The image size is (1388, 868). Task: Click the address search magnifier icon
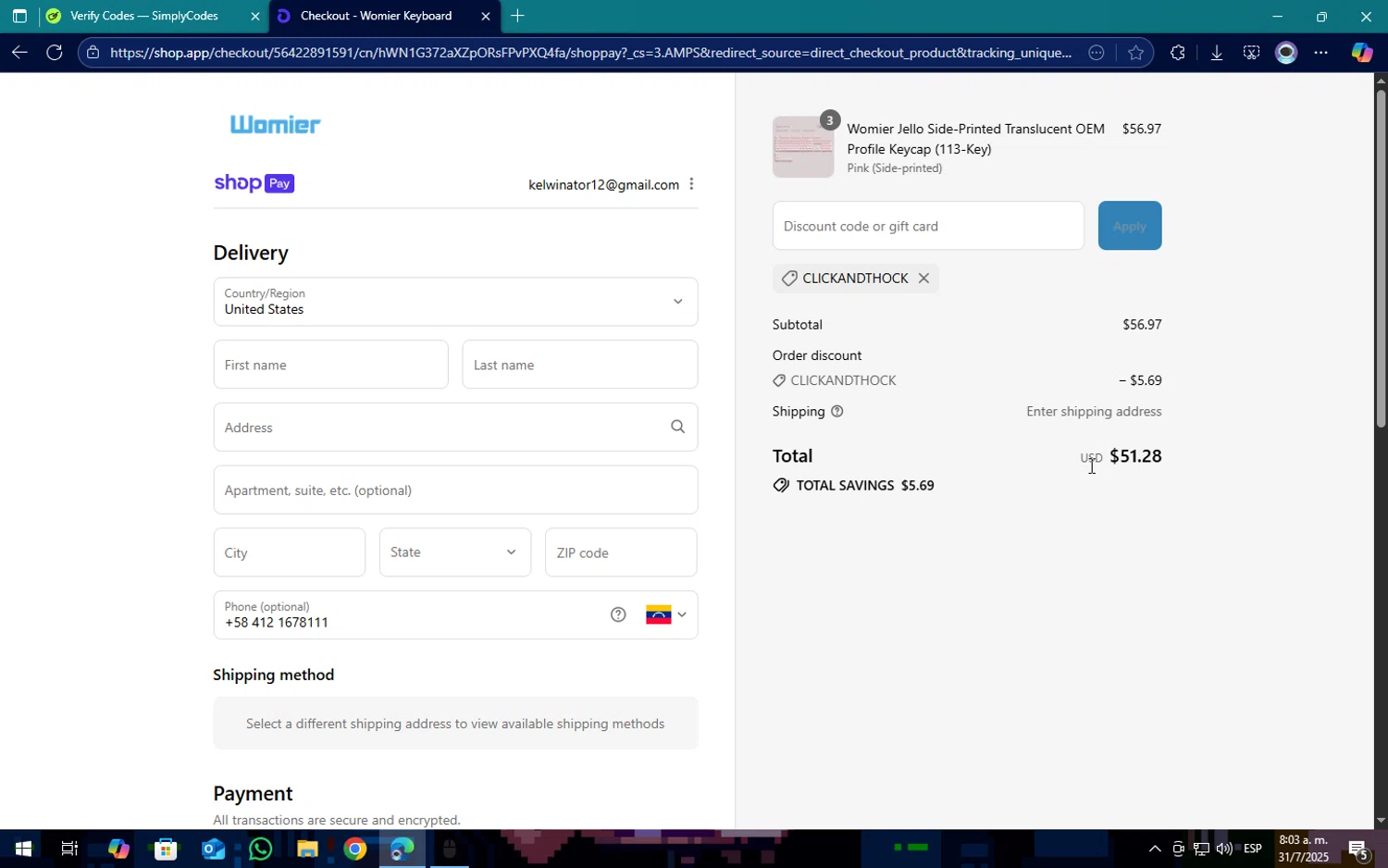pos(678,427)
